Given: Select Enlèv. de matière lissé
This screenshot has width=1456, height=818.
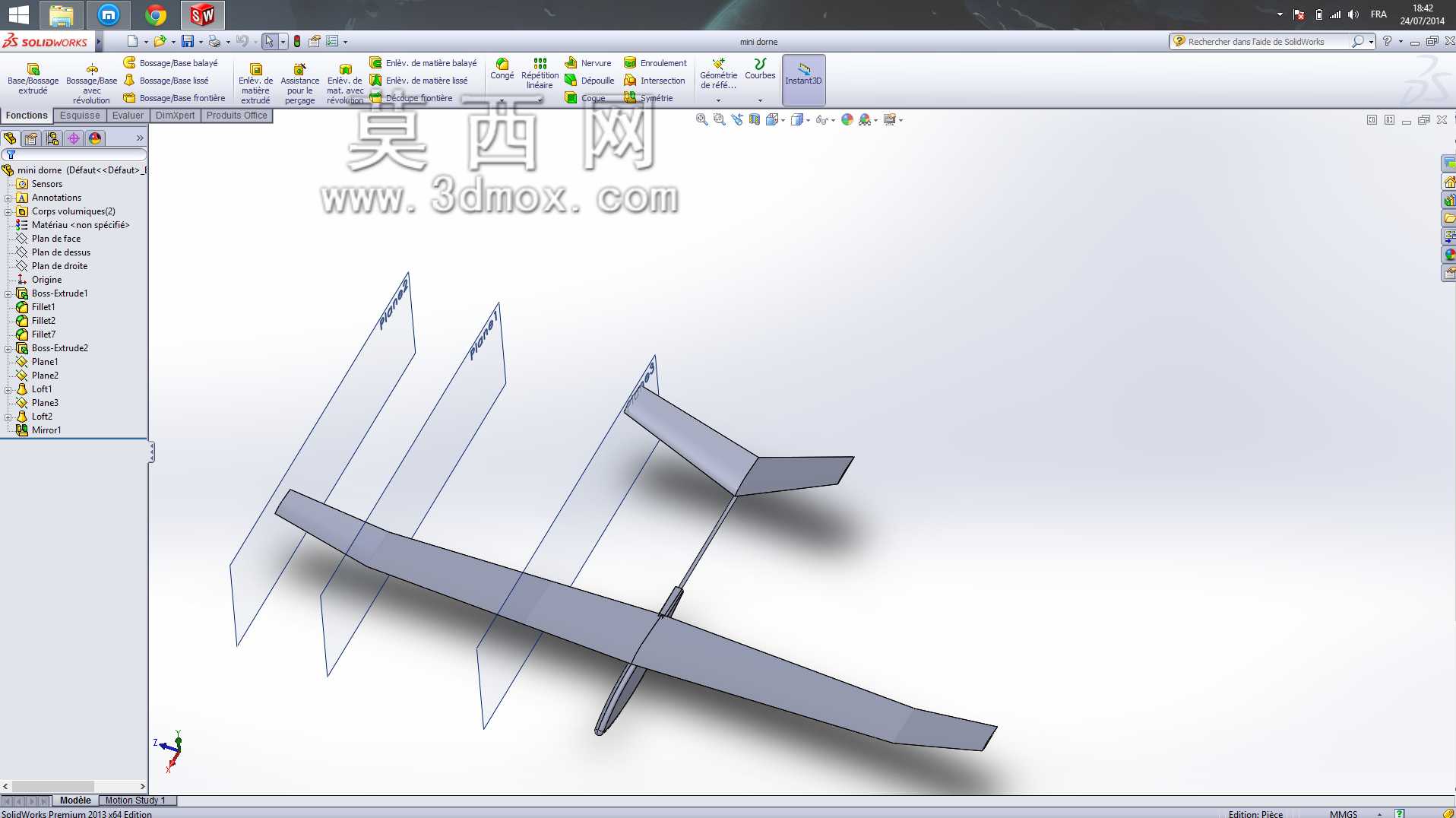Looking at the screenshot, I should coord(419,81).
